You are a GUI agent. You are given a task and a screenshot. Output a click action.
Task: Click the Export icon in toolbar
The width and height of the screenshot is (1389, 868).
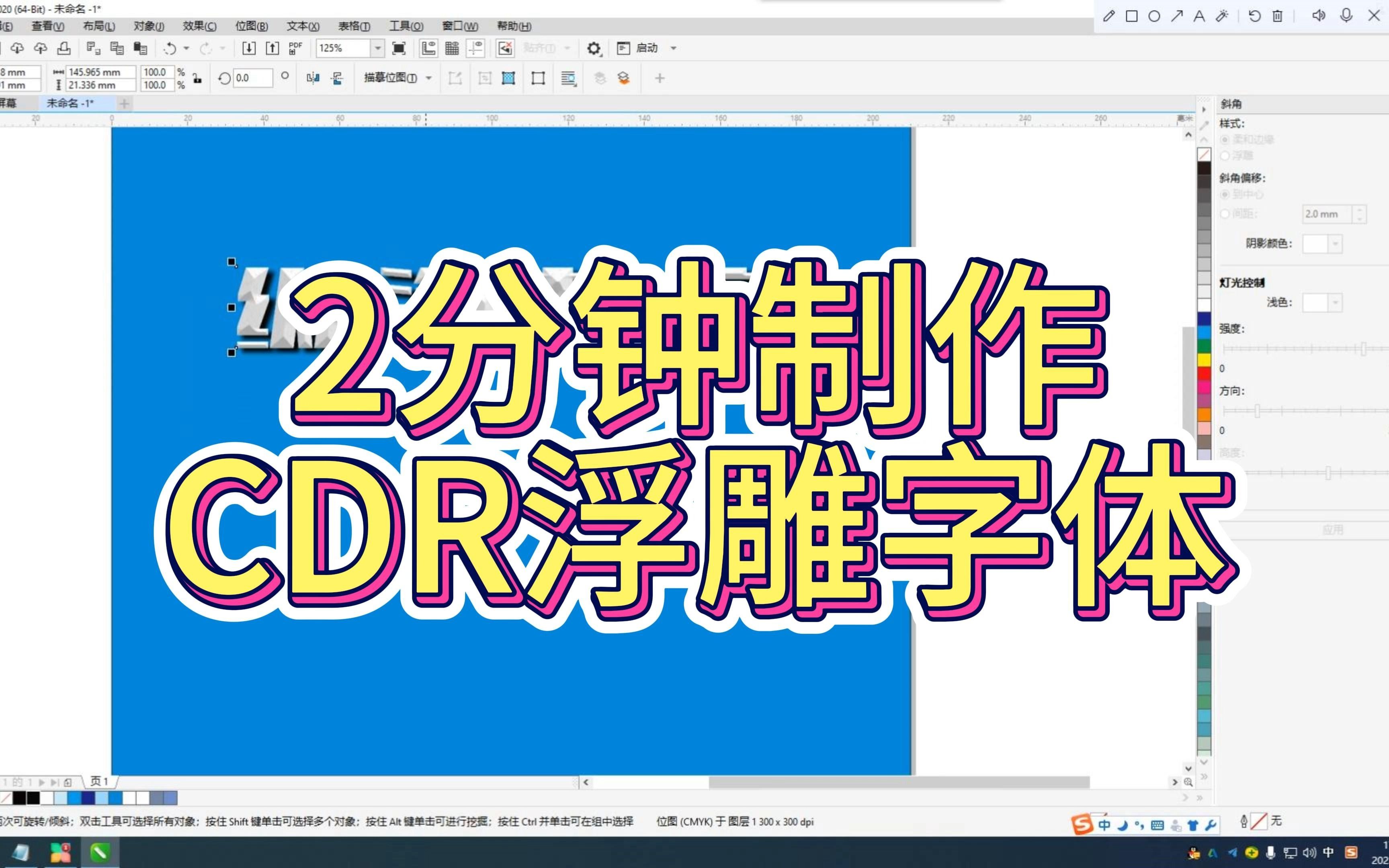point(272,48)
